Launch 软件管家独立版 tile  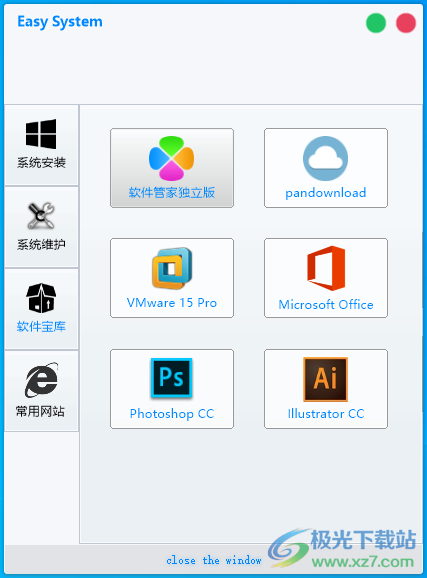[172, 168]
